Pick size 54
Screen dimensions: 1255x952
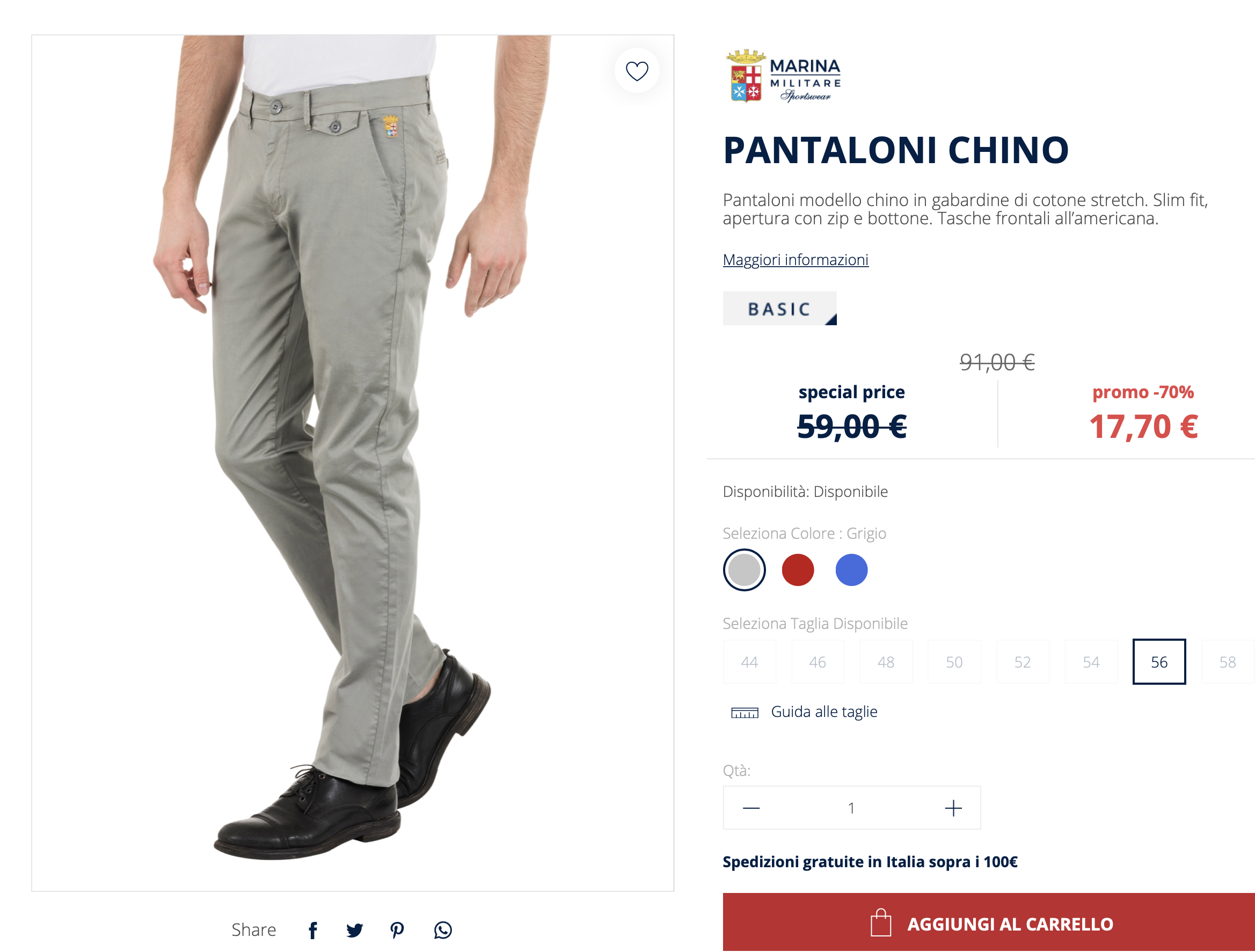pos(1090,662)
